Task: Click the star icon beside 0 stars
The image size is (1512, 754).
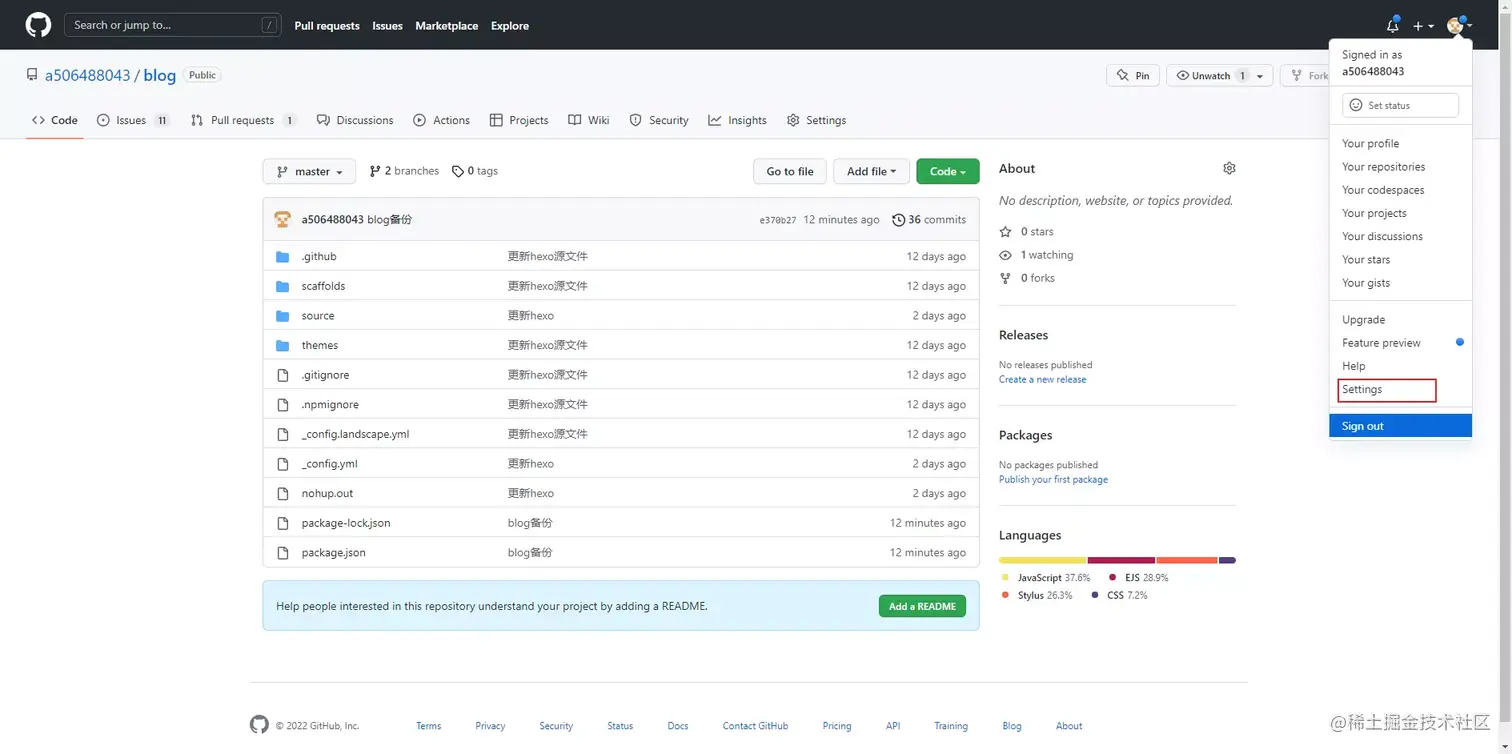Action: point(1006,232)
